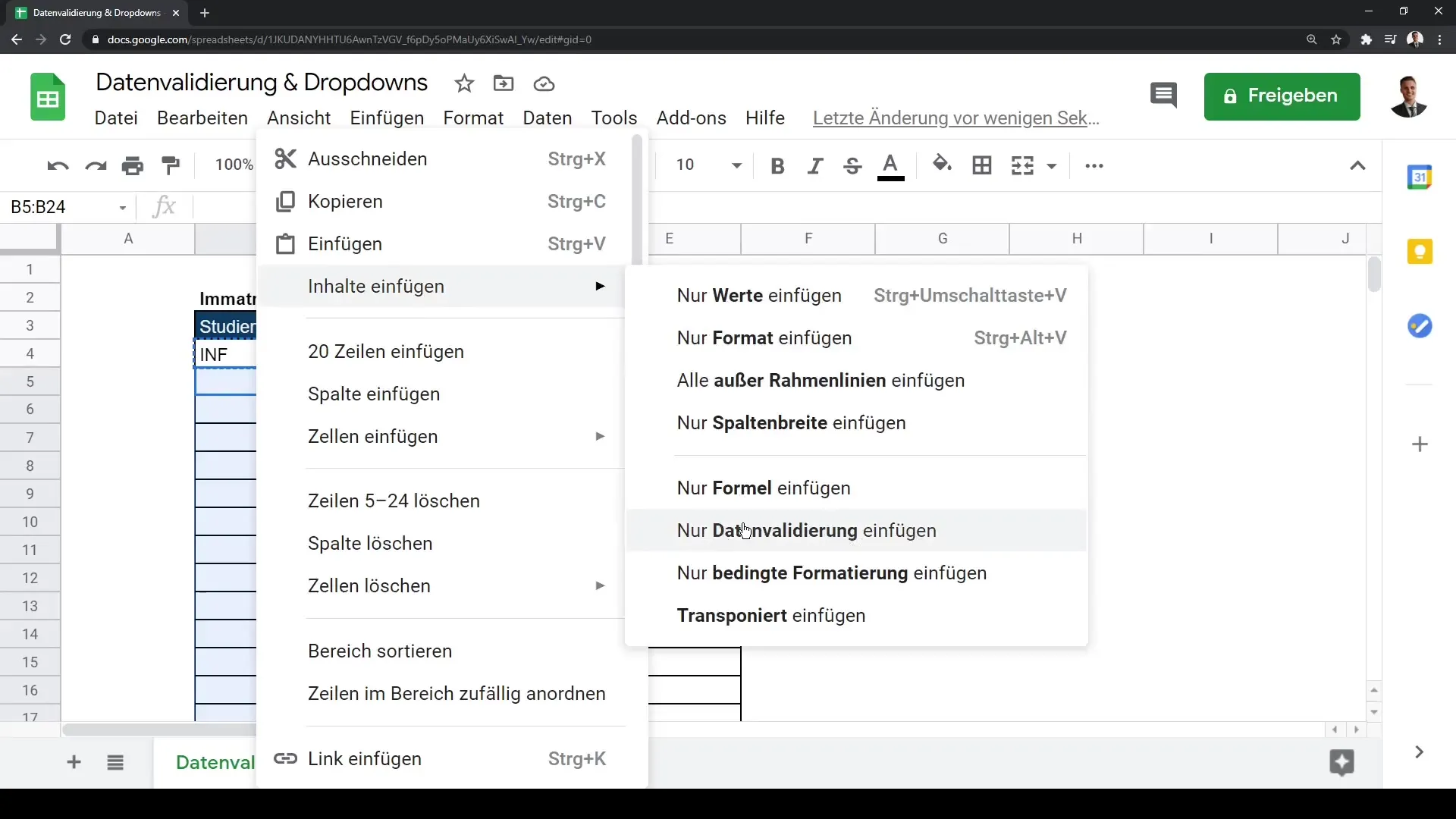This screenshot has width=1456, height=819.
Task: Click the zoom 100% dropdown
Action: (x=234, y=165)
